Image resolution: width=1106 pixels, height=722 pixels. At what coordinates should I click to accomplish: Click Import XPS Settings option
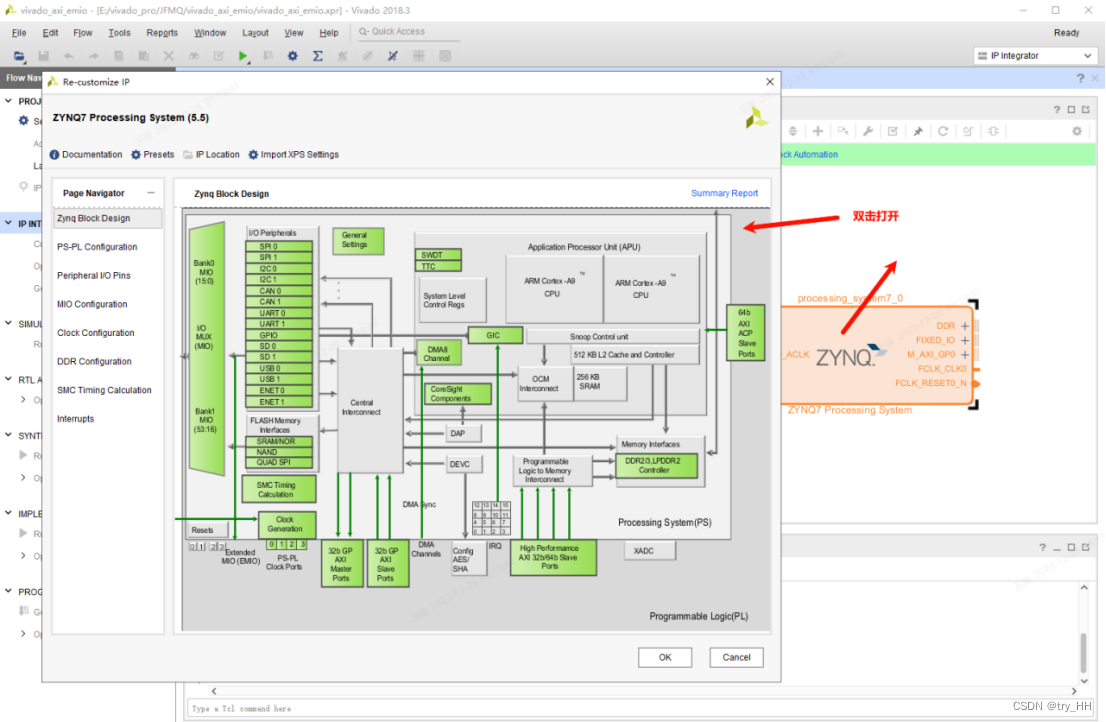point(293,154)
